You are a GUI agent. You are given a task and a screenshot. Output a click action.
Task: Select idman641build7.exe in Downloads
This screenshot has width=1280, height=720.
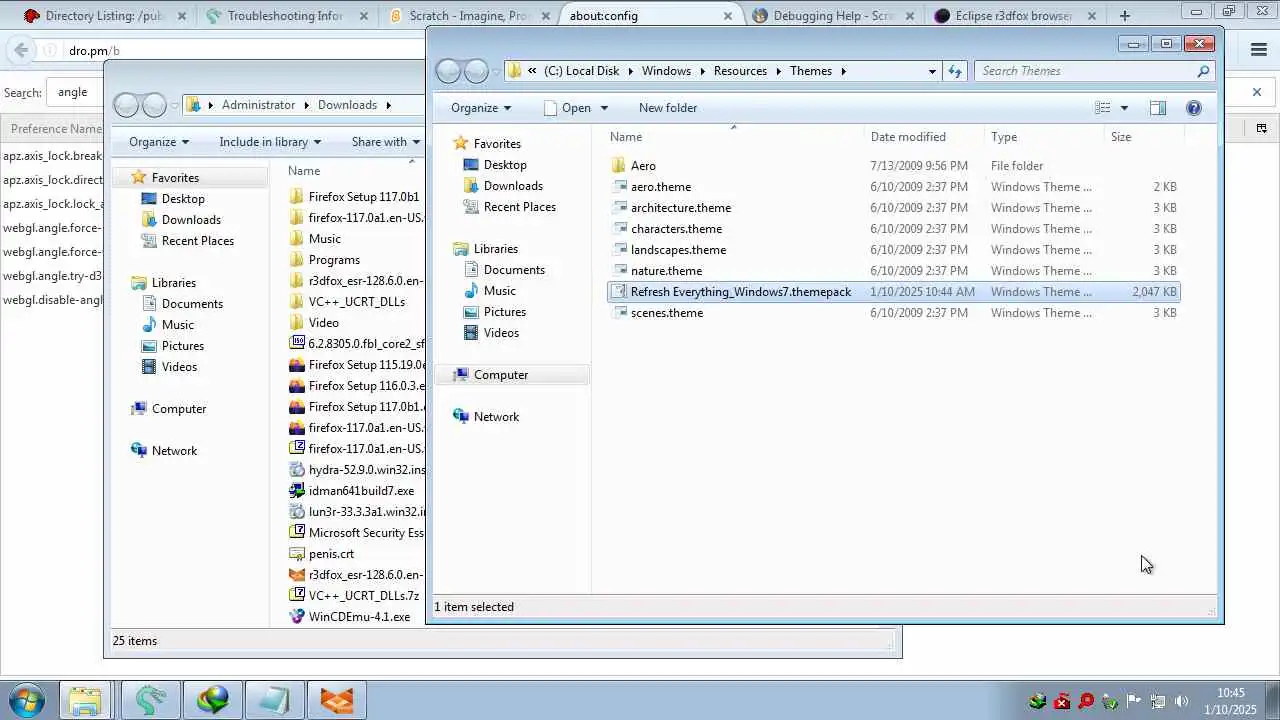[361, 491]
